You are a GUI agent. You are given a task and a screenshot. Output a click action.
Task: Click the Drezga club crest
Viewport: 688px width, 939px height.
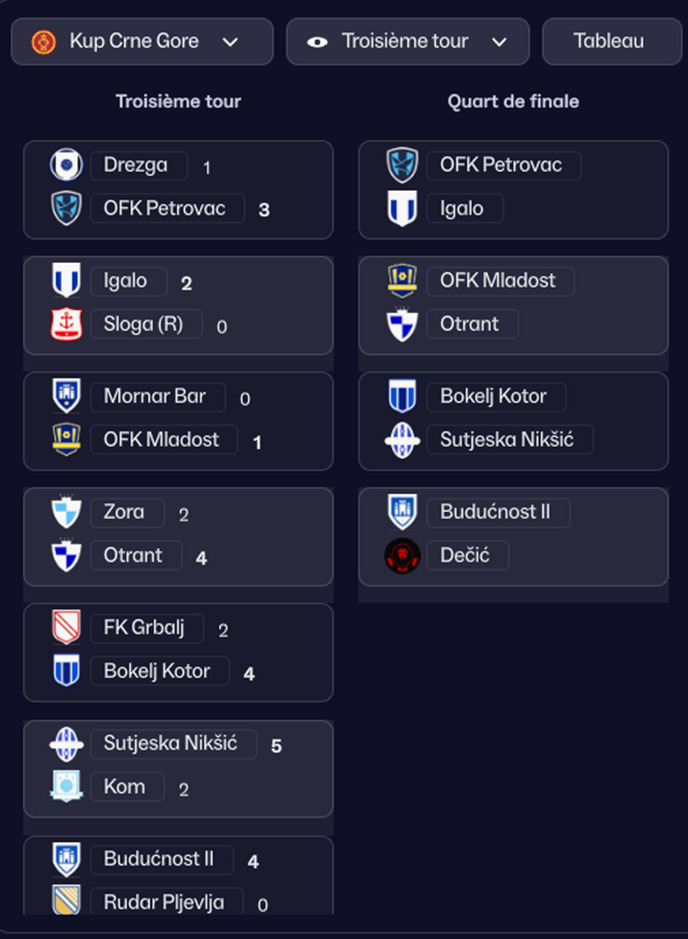(66, 166)
